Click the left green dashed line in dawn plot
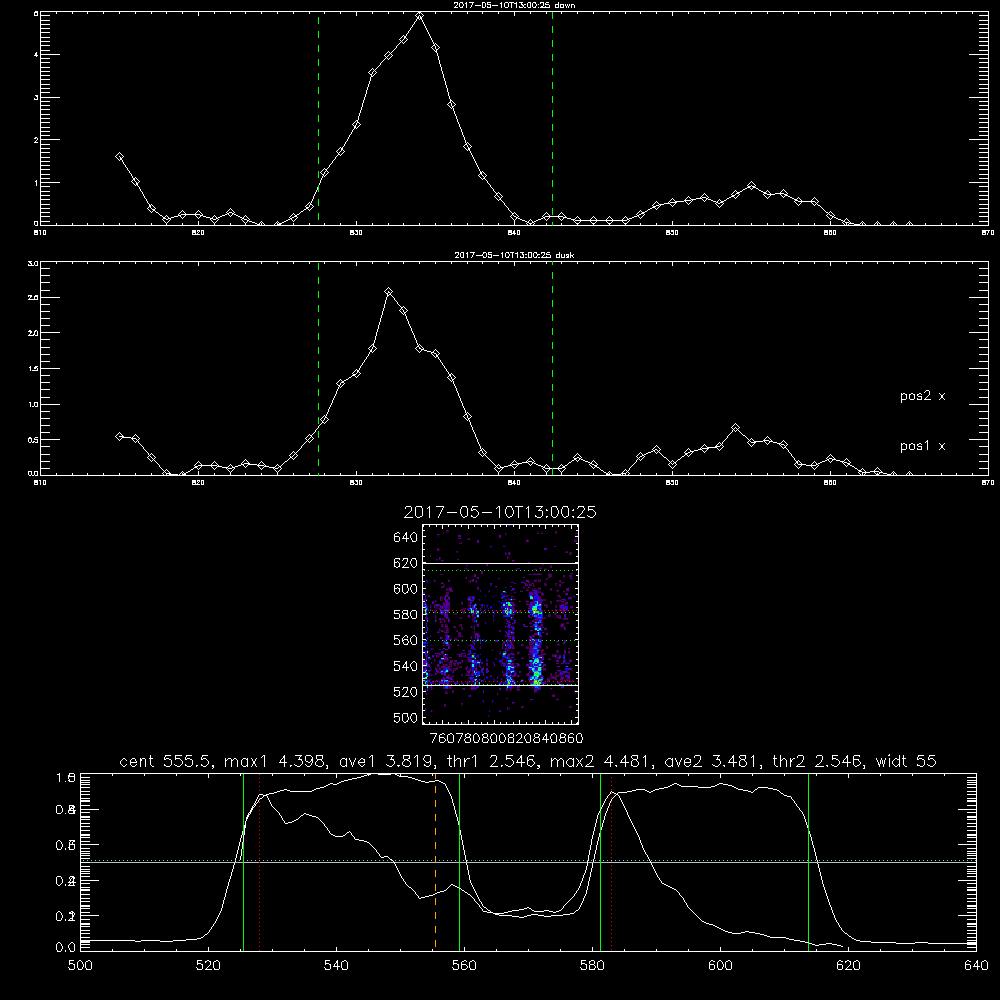Screen dimensions: 1000x1000 (318, 118)
